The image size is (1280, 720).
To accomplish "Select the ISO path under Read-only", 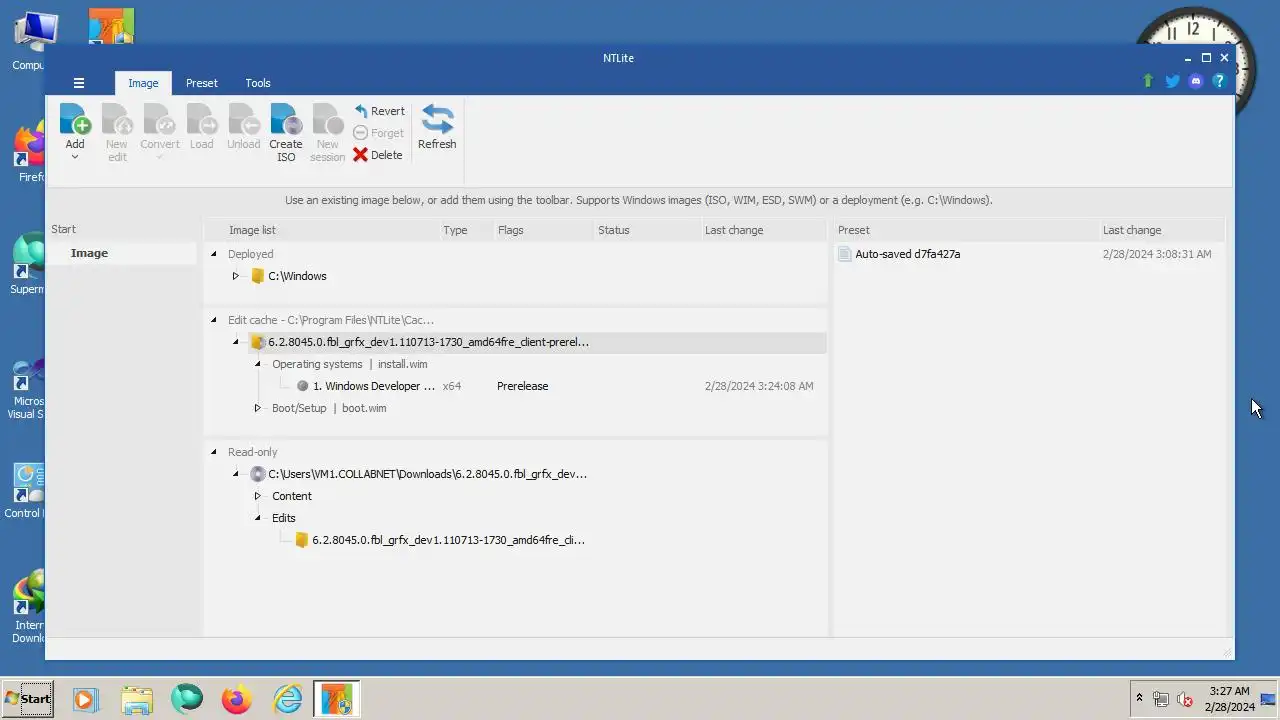I will 427,474.
